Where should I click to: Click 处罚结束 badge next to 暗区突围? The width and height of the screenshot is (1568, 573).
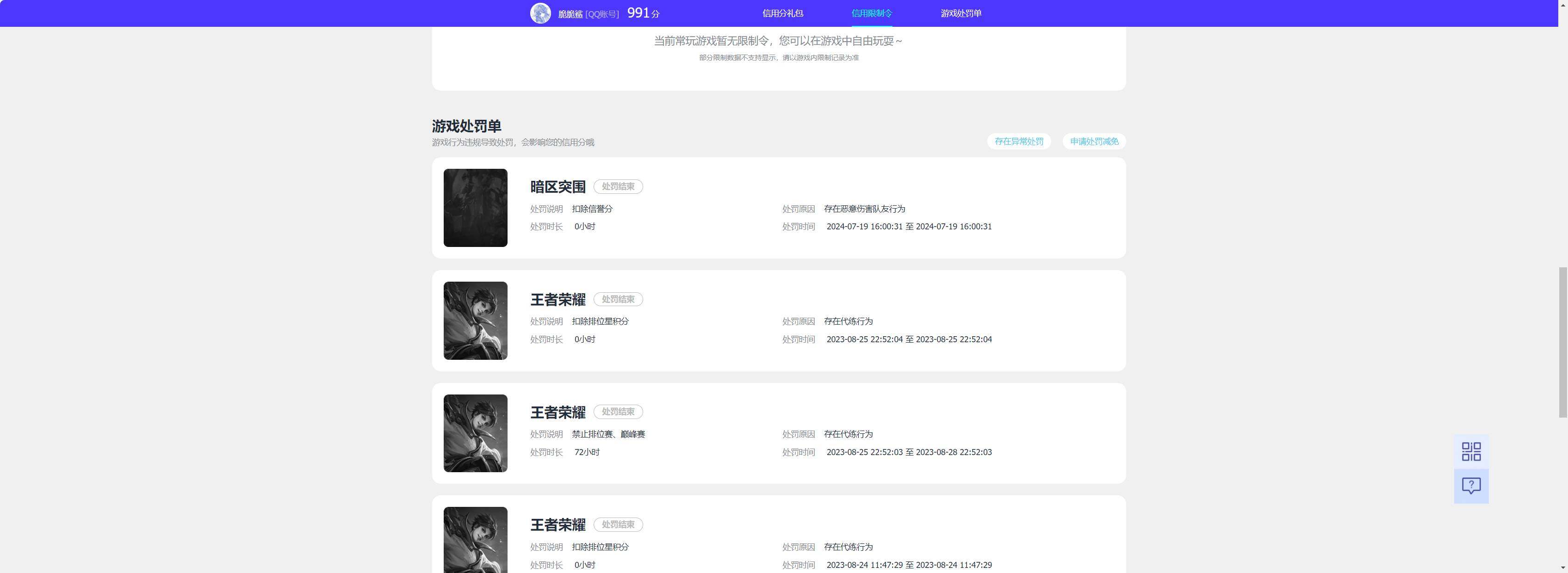619,187
